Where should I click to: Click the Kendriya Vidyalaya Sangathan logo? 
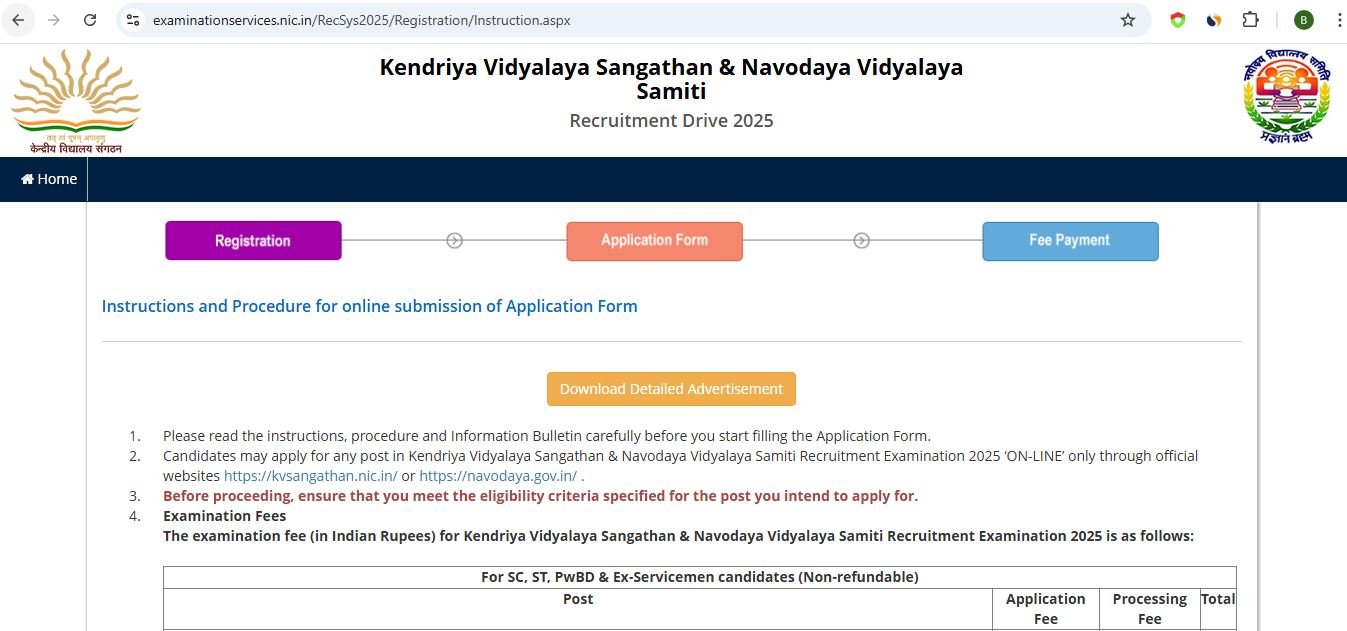[x=76, y=100]
